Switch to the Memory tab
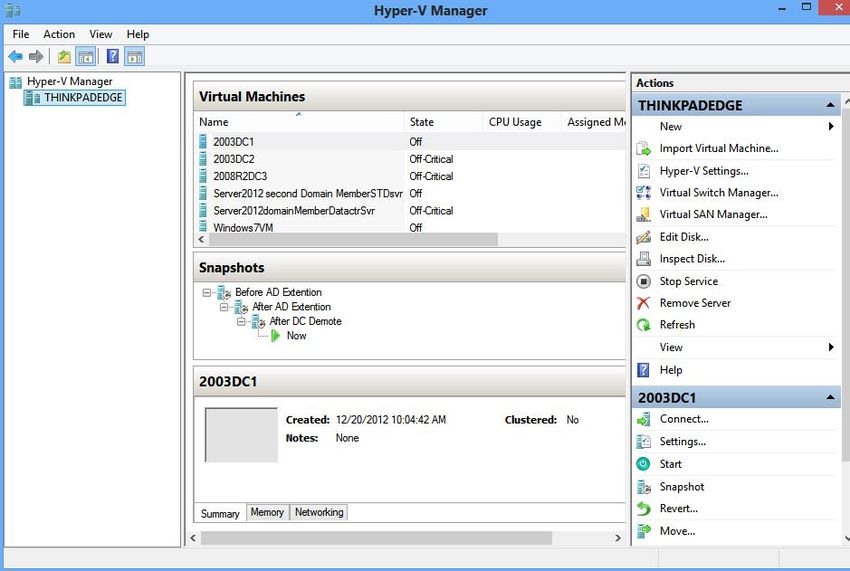The height and width of the screenshot is (571, 850). pyautogui.click(x=267, y=512)
